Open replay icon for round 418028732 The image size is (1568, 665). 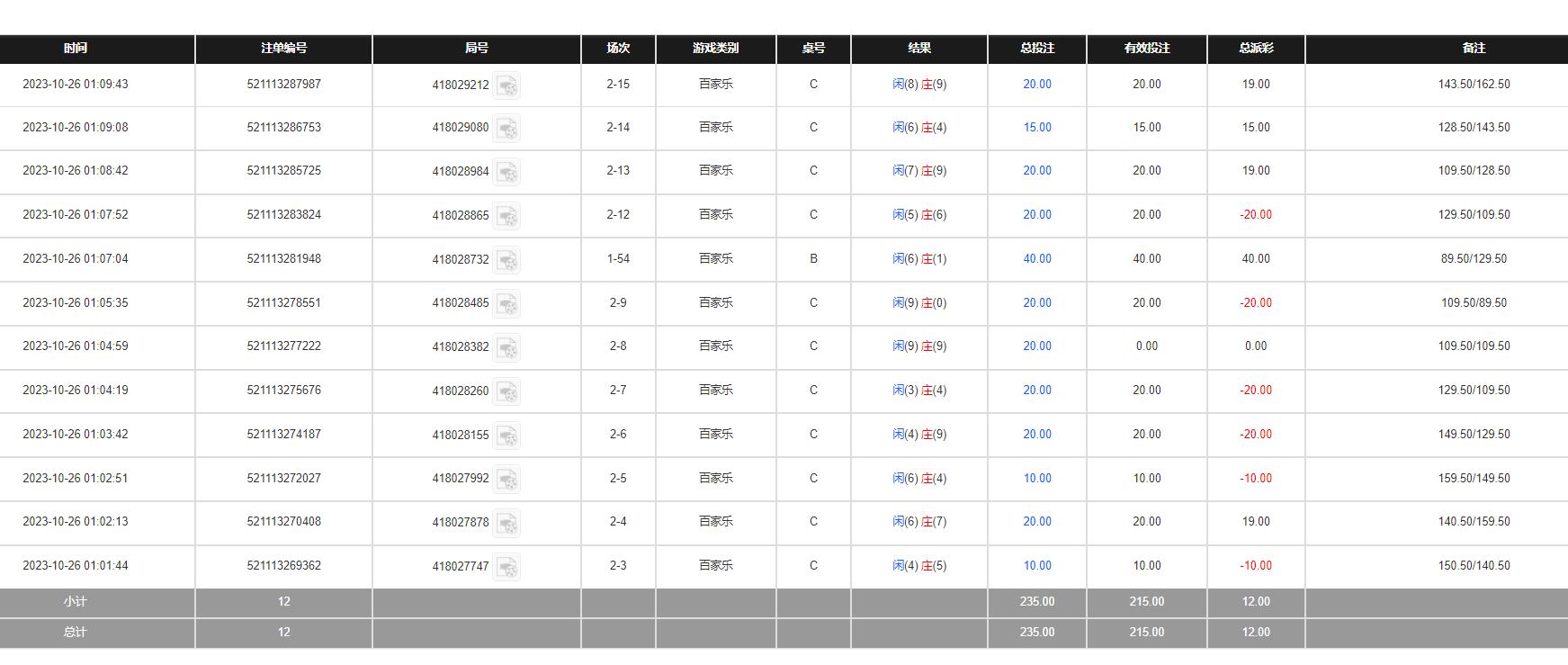(x=507, y=260)
